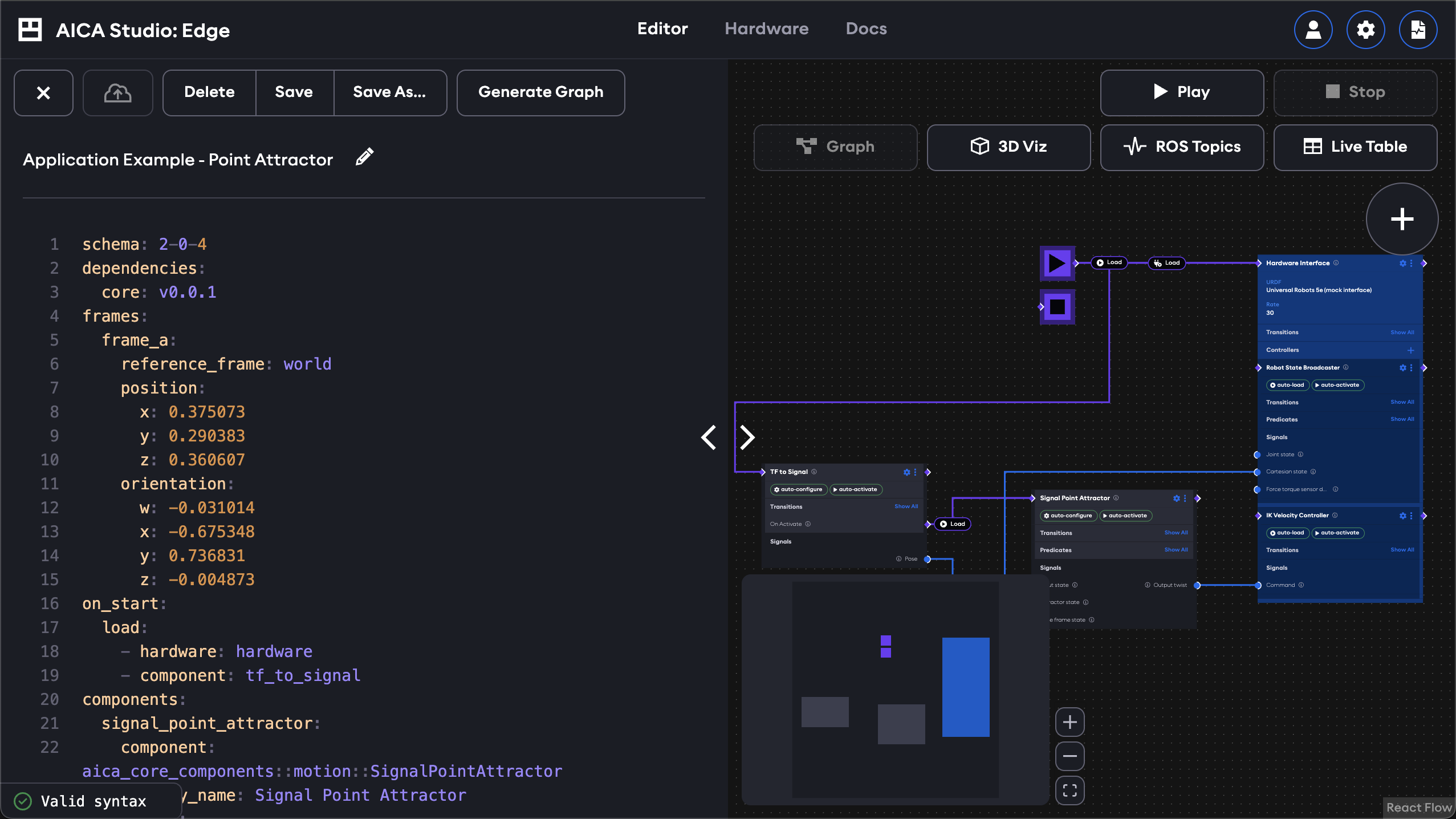Image resolution: width=1456 pixels, height=819 pixels.
Task: Toggle auto-configure on TF to Signal
Action: (799, 489)
